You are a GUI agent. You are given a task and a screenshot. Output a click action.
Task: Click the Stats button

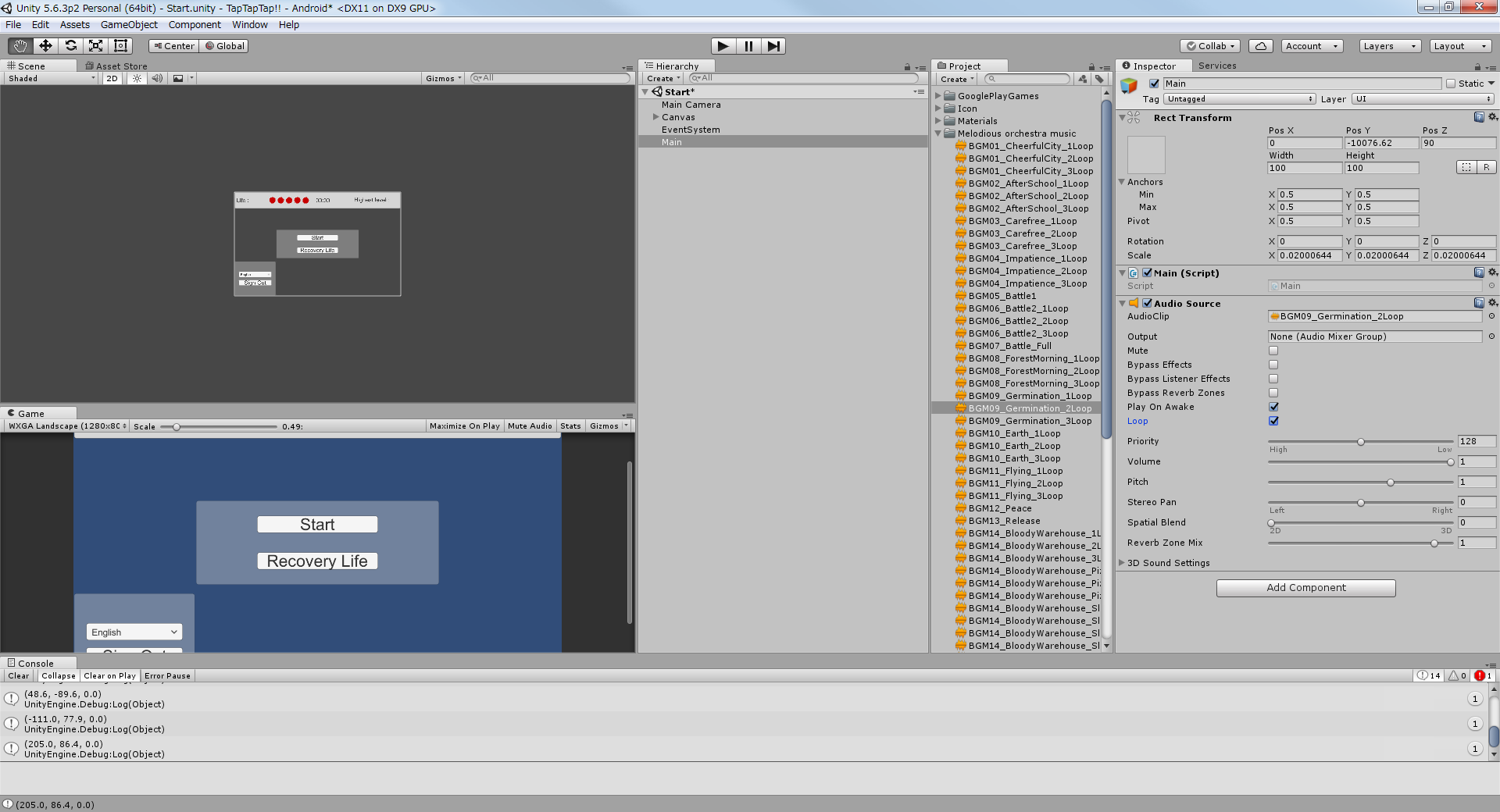(x=570, y=426)
